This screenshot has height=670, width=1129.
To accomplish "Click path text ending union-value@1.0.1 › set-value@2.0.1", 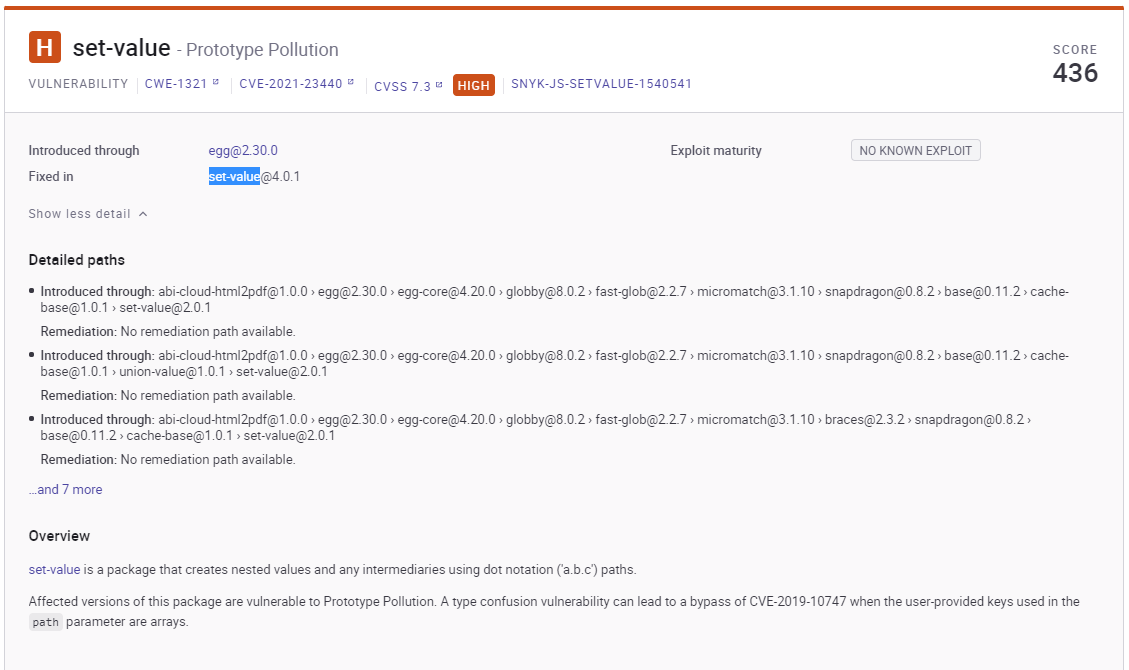I will pyautogui.click(x=554, y=363).
